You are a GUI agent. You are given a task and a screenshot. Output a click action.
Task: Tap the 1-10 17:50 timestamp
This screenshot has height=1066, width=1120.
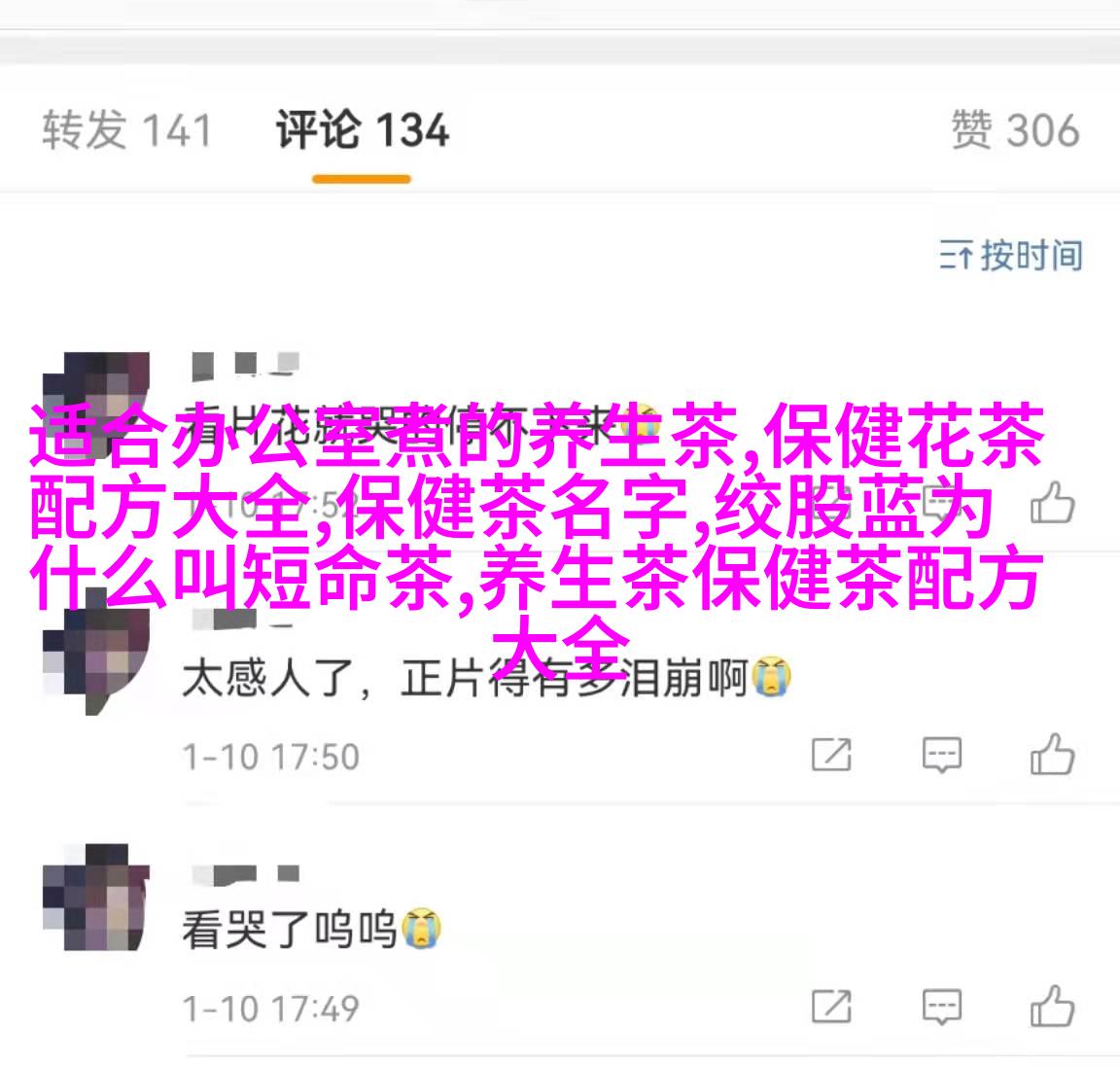270,758
